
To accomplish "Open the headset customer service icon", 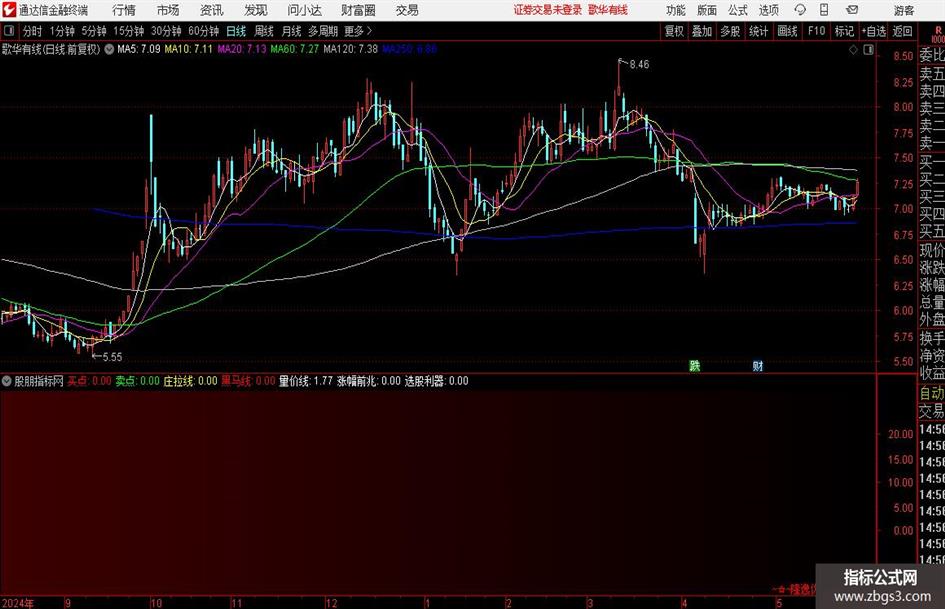I will click(x=800, y=10).
